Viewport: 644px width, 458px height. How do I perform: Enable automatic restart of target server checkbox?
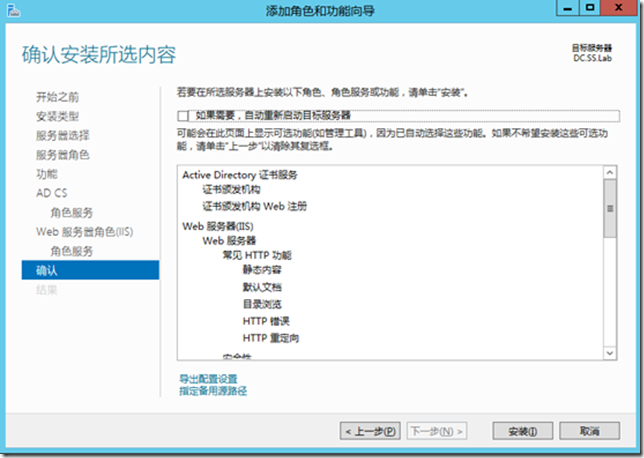(183, 116)
